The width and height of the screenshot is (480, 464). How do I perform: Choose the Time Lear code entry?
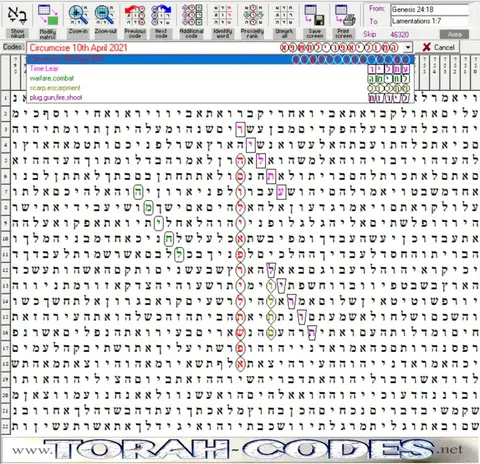click(x=220, y=69)
